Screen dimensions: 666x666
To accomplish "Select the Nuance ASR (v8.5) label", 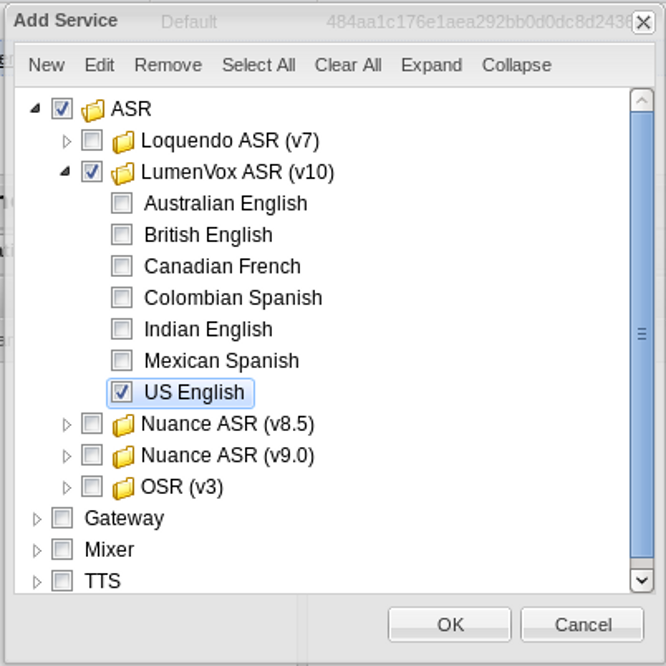I will click(x=227, y=424).
